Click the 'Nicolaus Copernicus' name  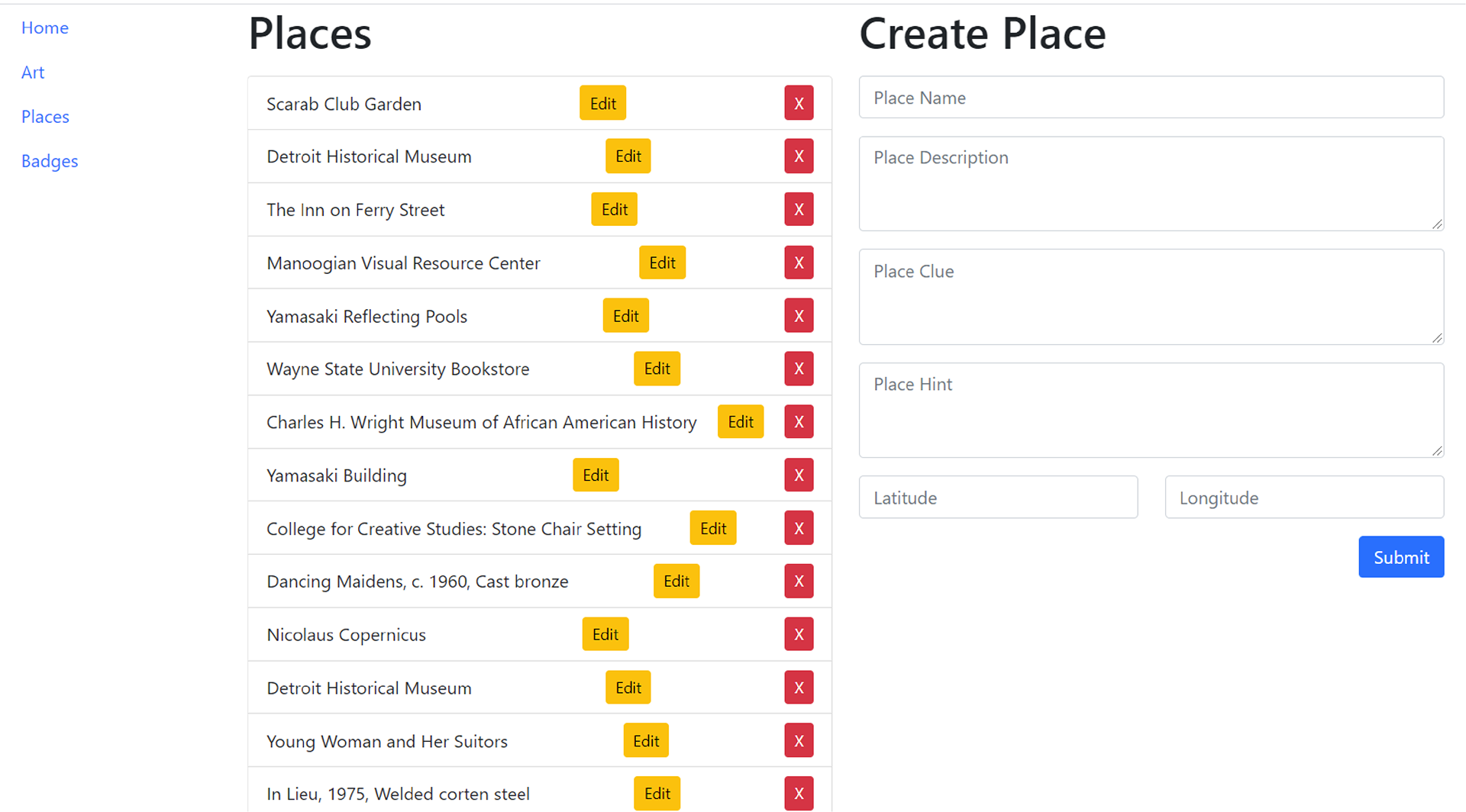[346, 635]
